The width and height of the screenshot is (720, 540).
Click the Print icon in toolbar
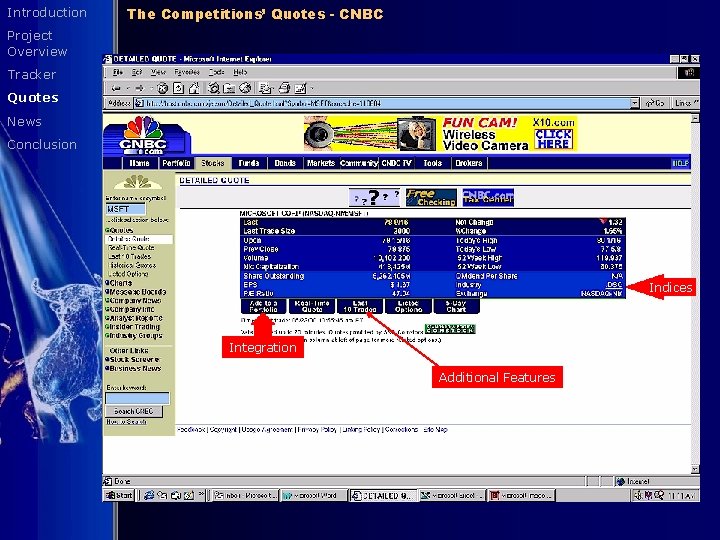(x=285, y=88)
